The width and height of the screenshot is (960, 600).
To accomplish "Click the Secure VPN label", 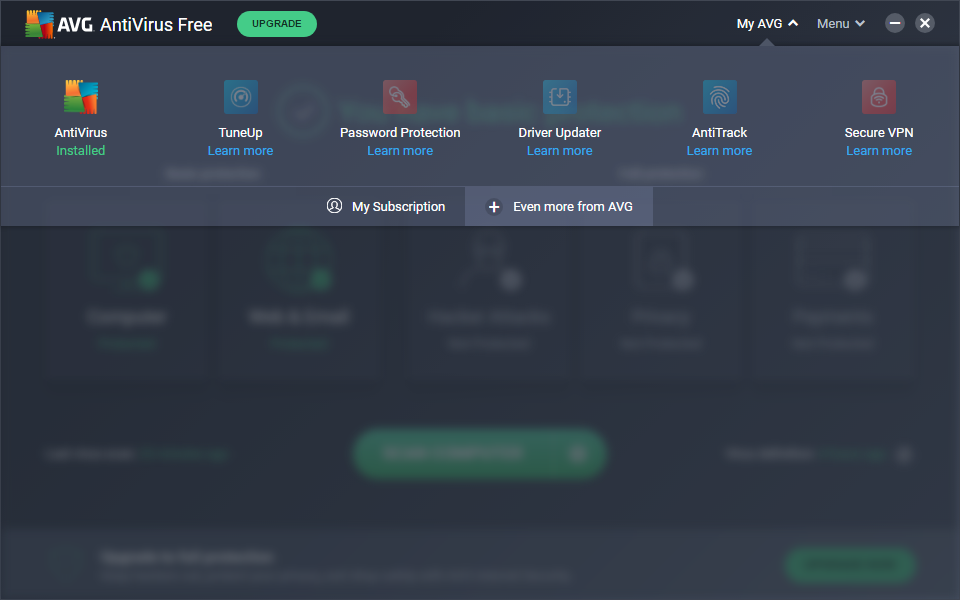I will tap(879, 133).
